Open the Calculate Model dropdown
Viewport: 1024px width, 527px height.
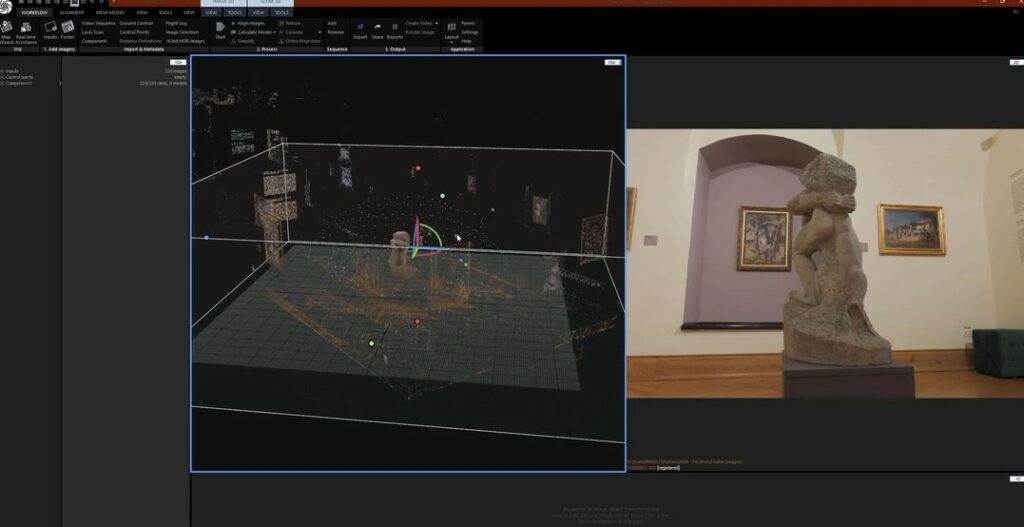pos(276,32)
